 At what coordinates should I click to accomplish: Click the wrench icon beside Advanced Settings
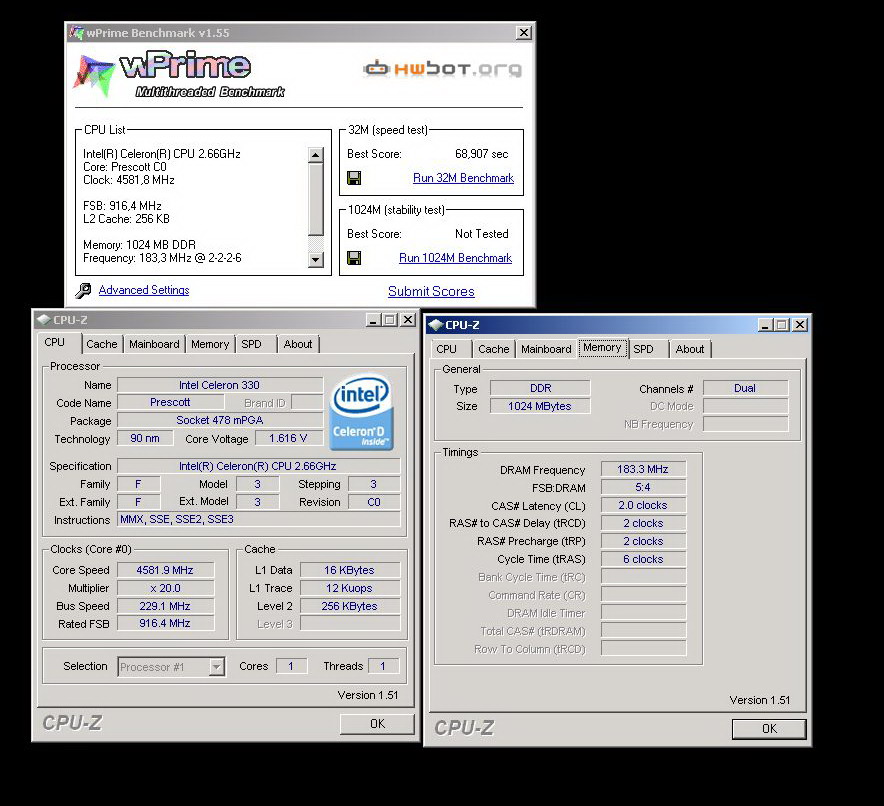[x=83, y=290]
